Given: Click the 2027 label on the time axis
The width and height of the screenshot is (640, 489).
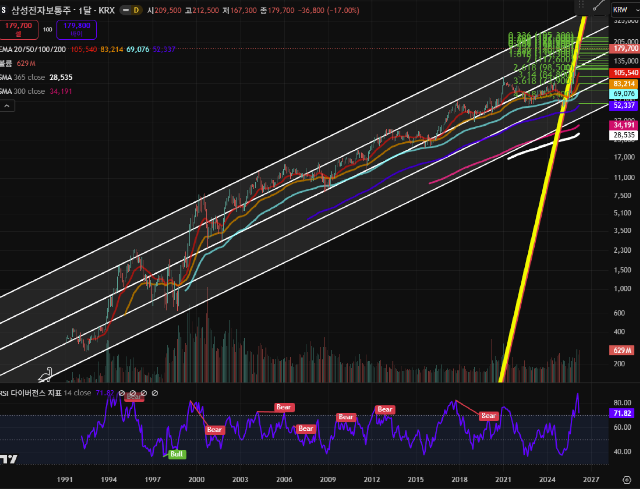Looking at the screenshot, I should [591, 479].
